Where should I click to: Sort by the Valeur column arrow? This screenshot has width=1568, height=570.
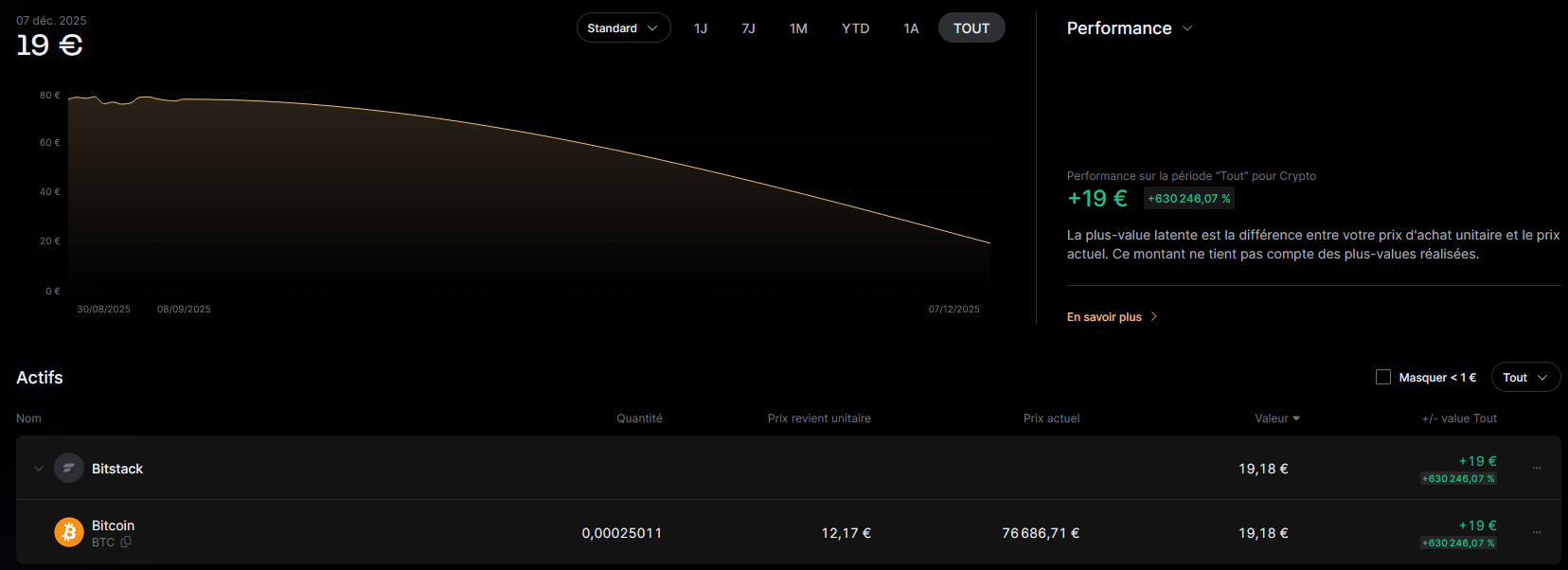coord(1296,419)
